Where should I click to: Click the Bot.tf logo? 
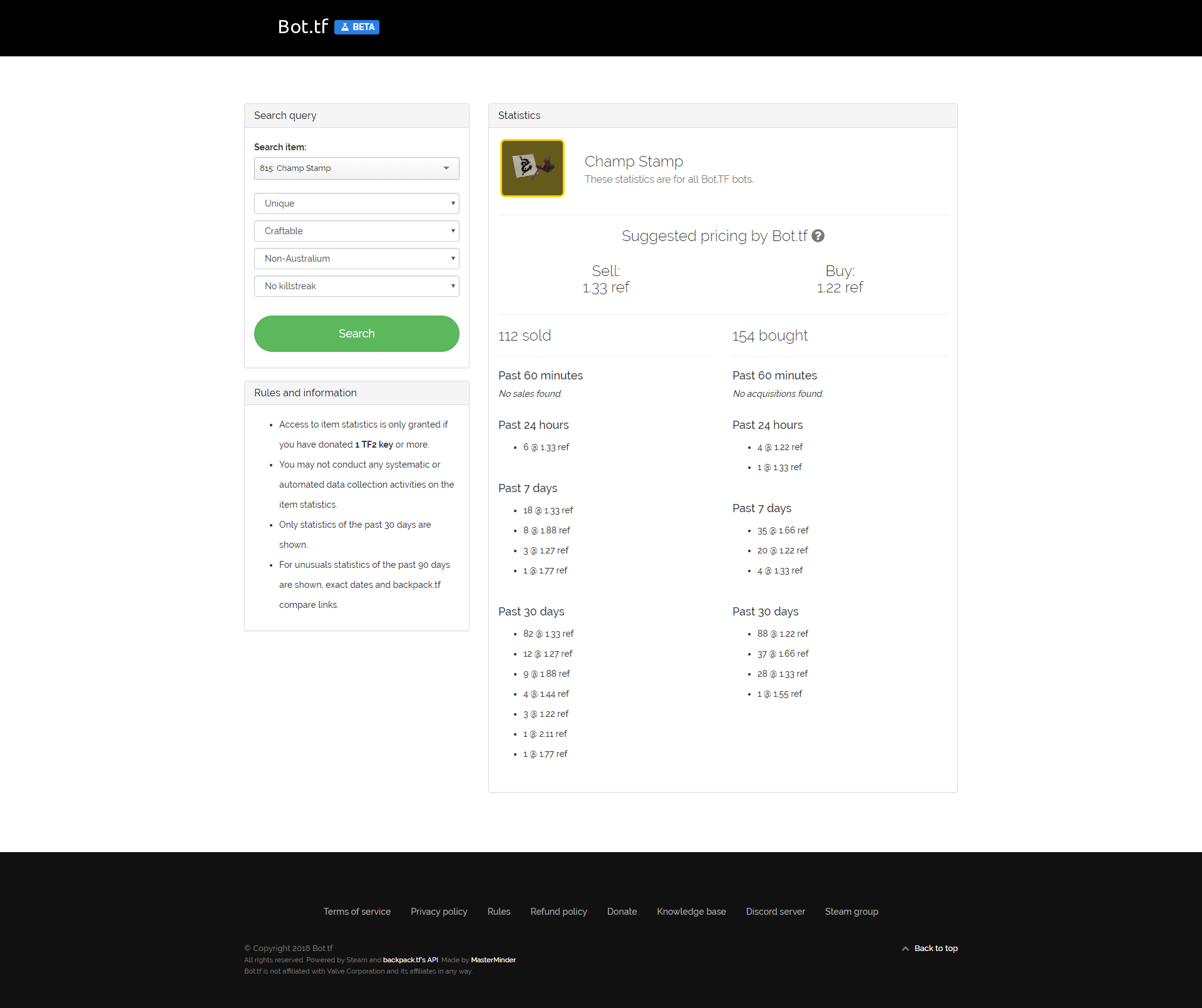303,26
